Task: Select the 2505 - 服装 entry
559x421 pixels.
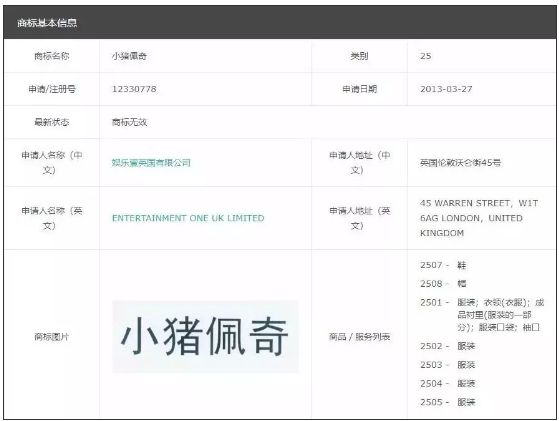Action: click(448, 402)
